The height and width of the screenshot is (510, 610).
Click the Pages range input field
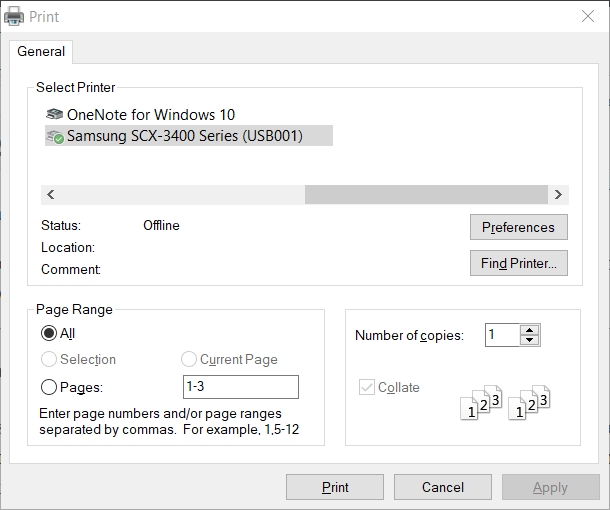click(x=241, y=387)
